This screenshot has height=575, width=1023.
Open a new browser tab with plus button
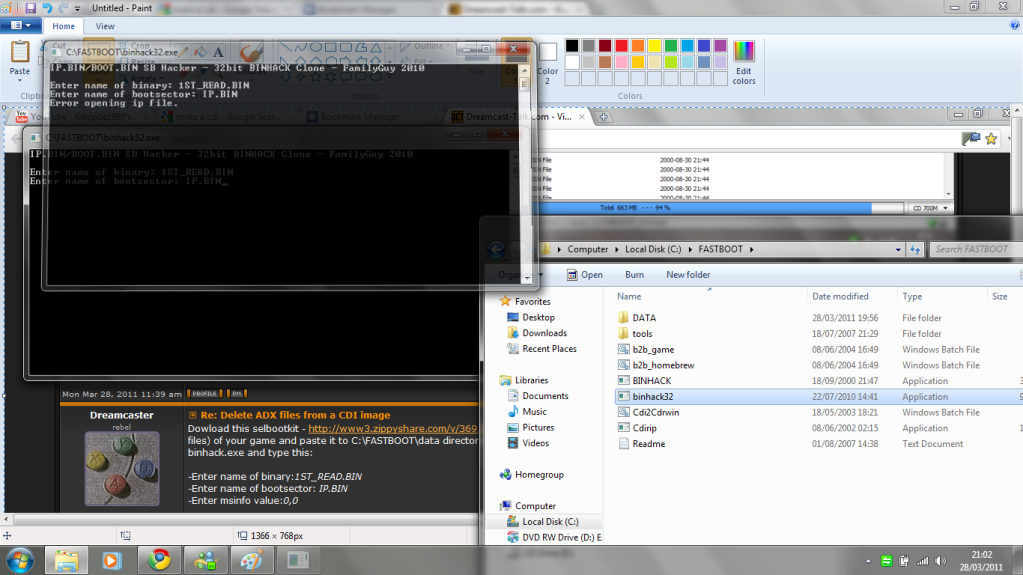[x=603, y=117]
